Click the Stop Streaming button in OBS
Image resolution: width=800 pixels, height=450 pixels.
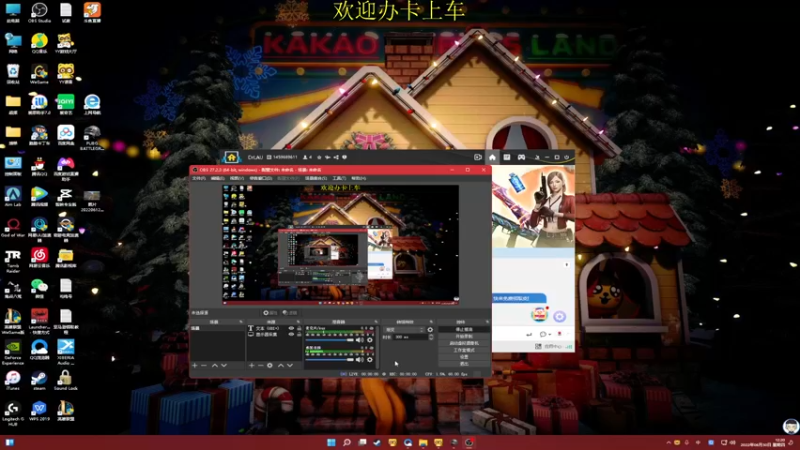point(464,330)
